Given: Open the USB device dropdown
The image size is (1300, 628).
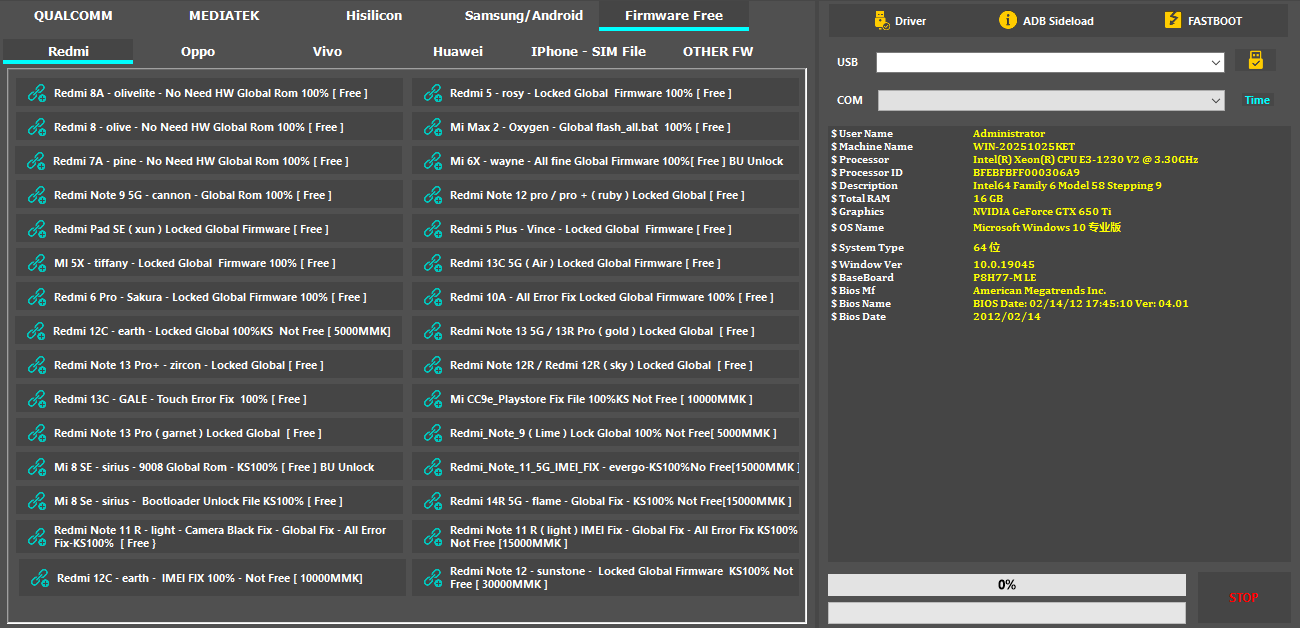Looking at the screenshot, I should click(x=1050, y=62).
